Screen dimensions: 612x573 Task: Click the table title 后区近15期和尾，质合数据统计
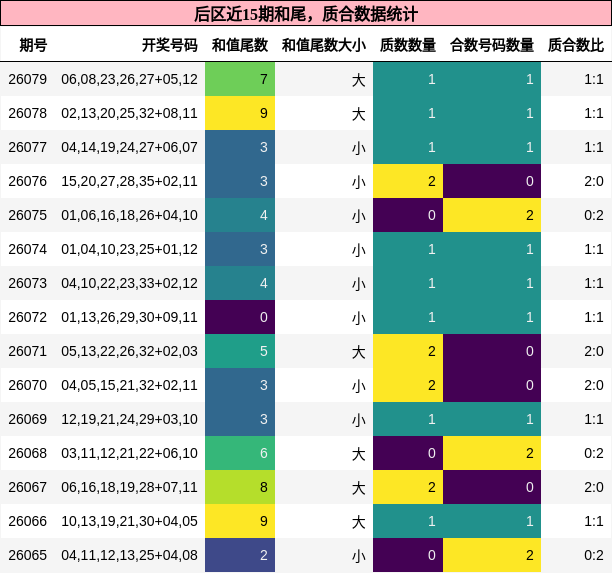306,14
